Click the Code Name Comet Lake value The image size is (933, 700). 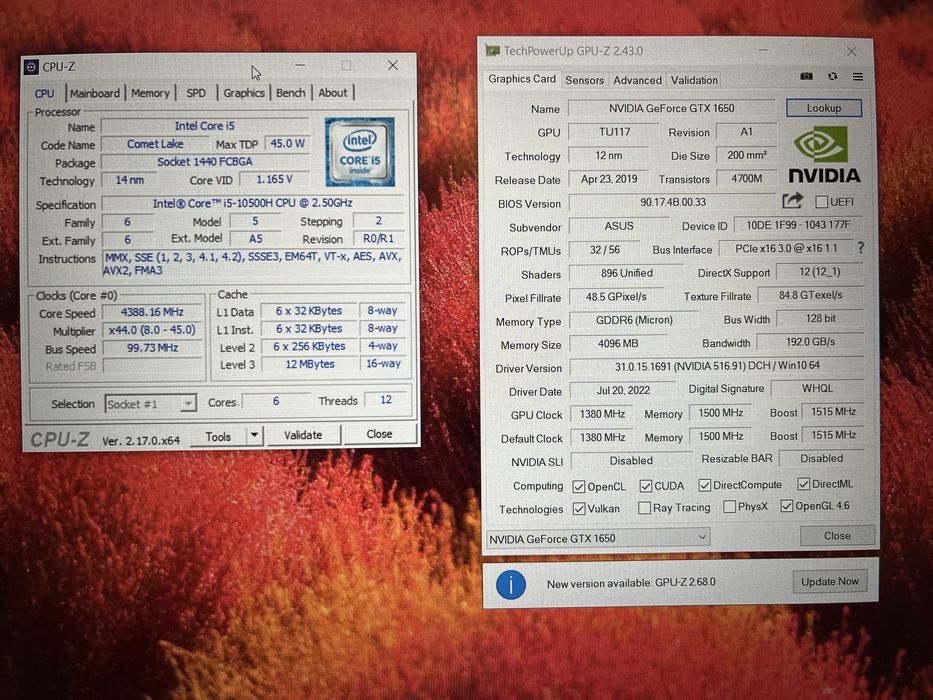click(155, 144)
